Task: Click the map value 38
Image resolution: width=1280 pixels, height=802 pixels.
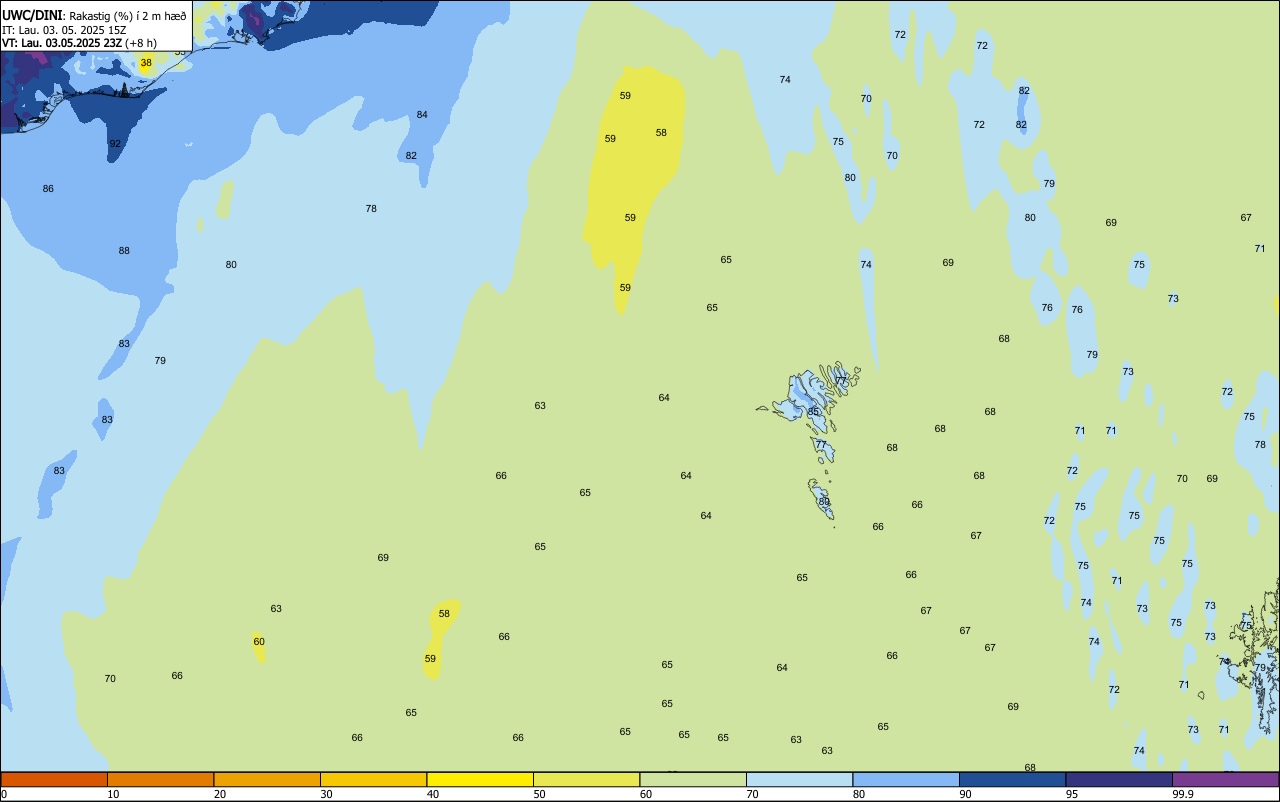Action: [x=146, y=63]
